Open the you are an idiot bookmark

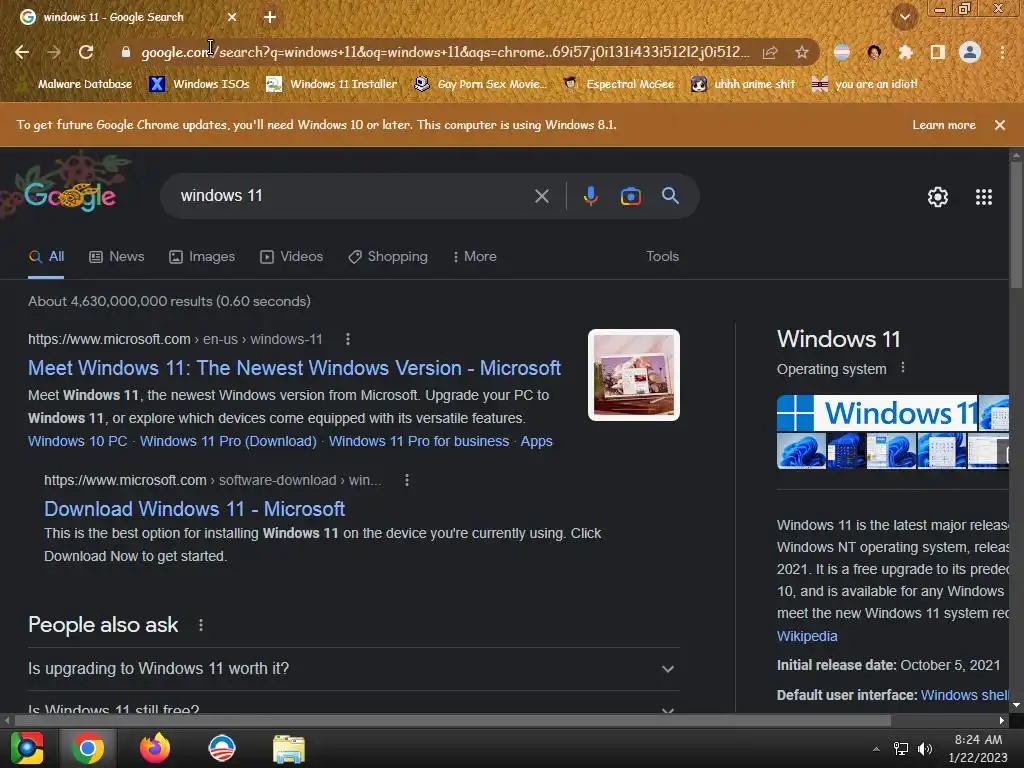(864, 84)
